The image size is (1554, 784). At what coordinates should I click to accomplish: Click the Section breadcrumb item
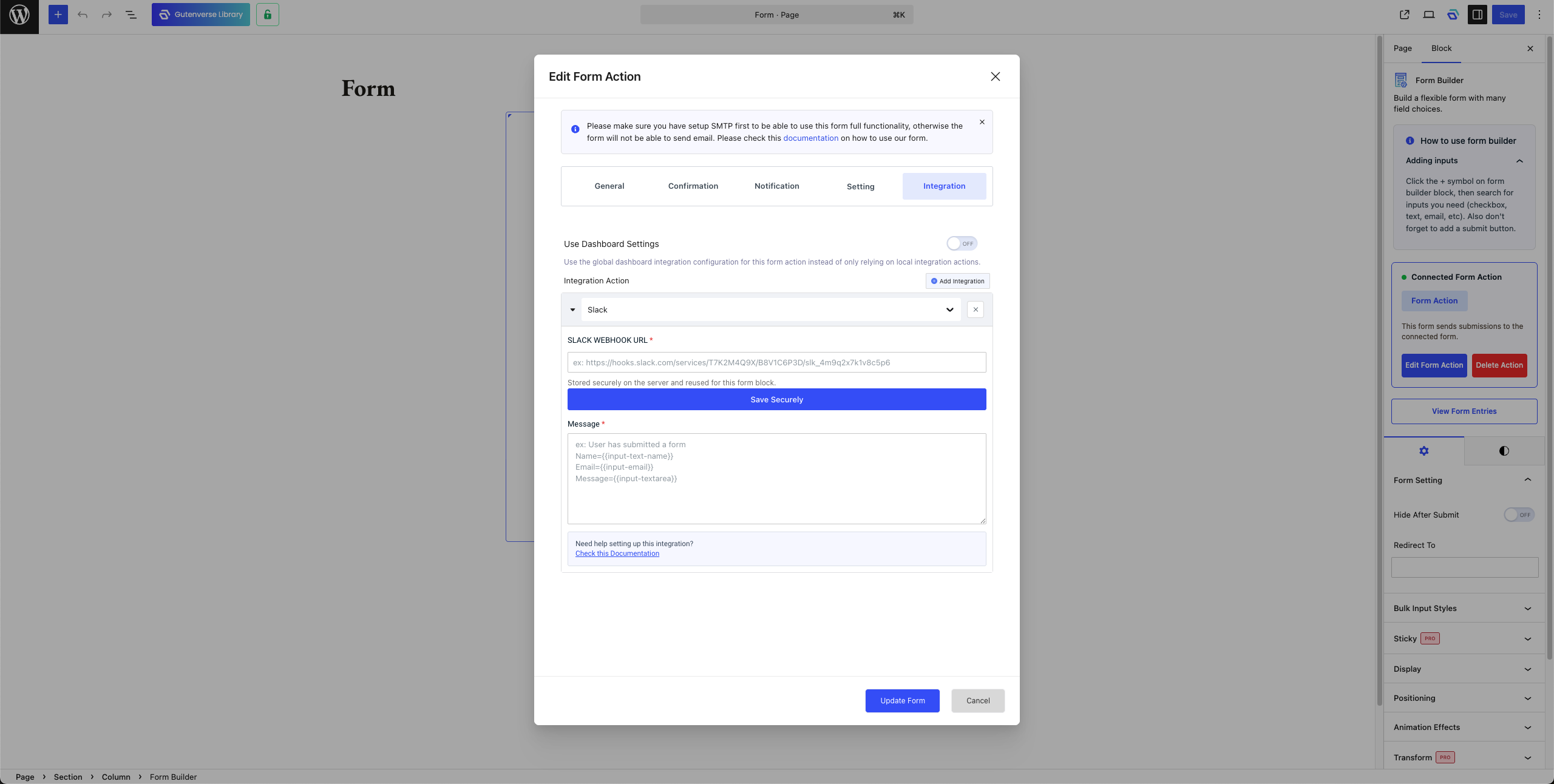click(x=68, y=777)
